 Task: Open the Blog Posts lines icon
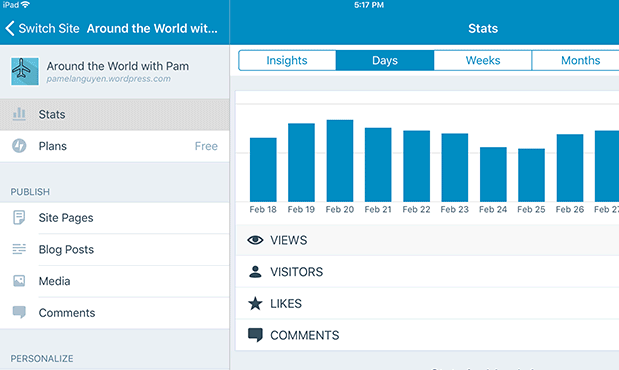(19, 249)
